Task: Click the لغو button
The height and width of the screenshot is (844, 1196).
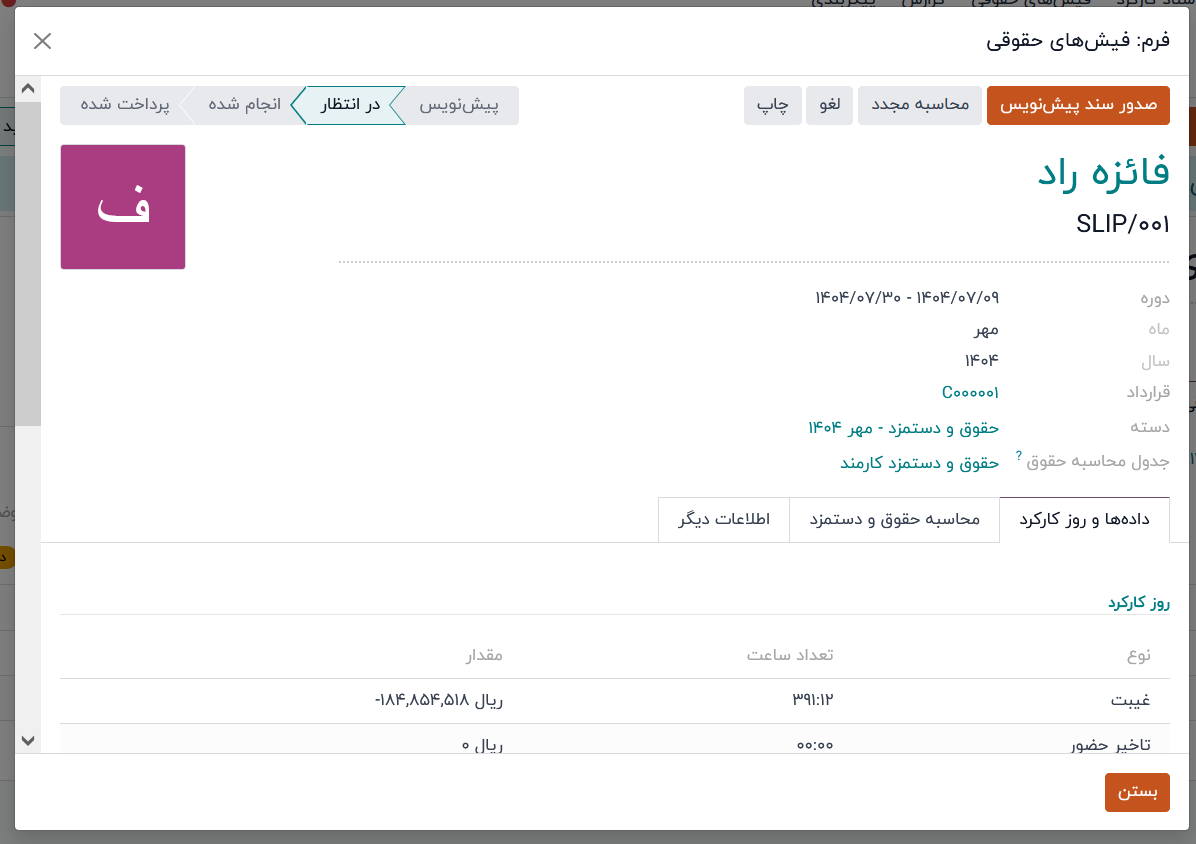Action: point(830,105)
